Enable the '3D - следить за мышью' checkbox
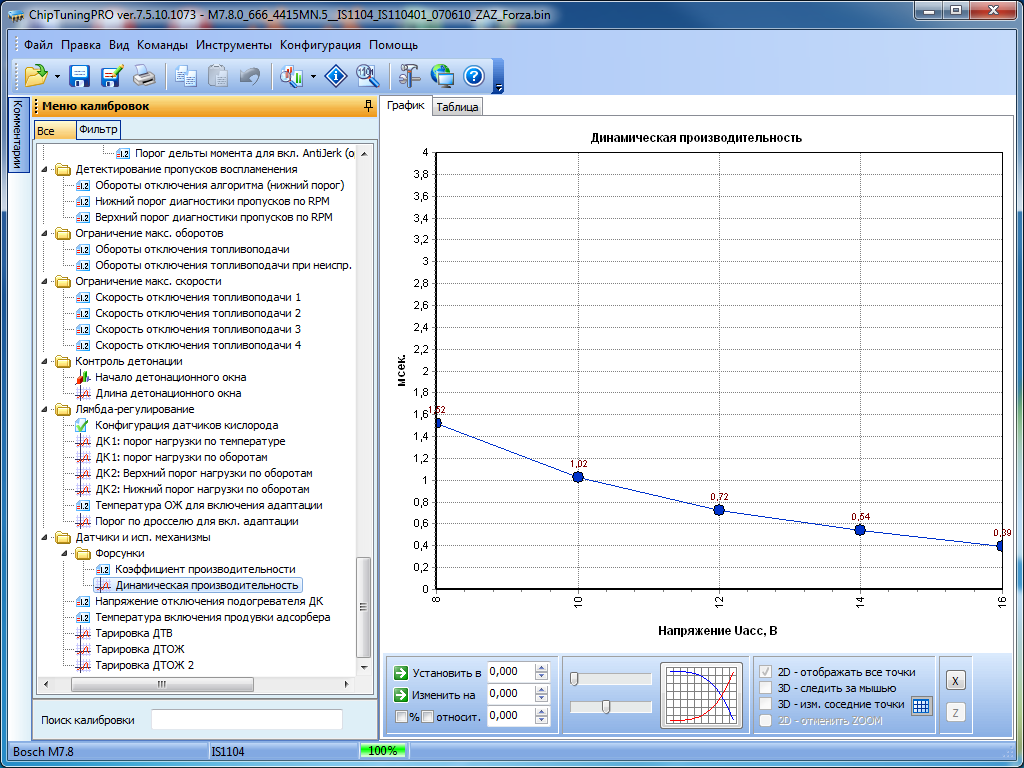The width and height of the screenshot is (1024, 768). [x=767, y=688]
